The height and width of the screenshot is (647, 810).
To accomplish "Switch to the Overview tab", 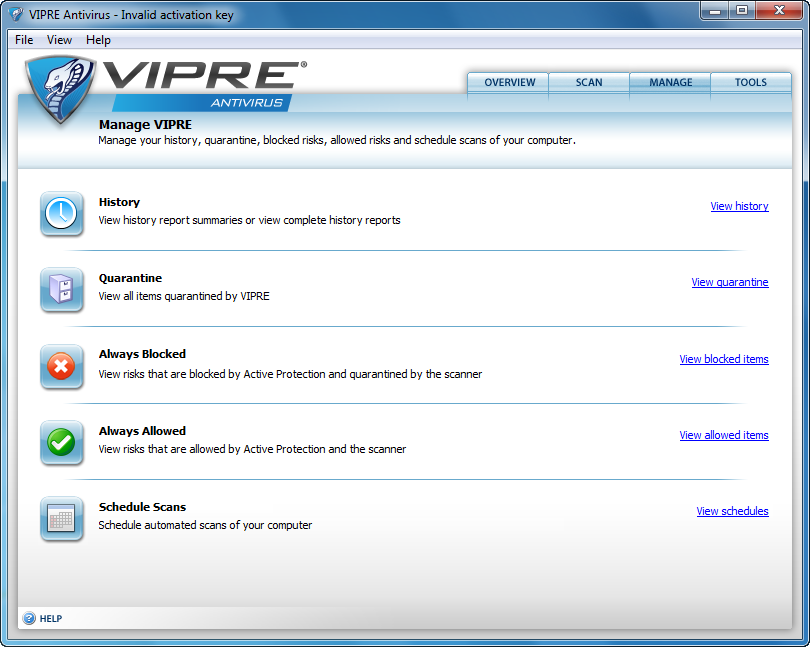I will tap(508, 83).
